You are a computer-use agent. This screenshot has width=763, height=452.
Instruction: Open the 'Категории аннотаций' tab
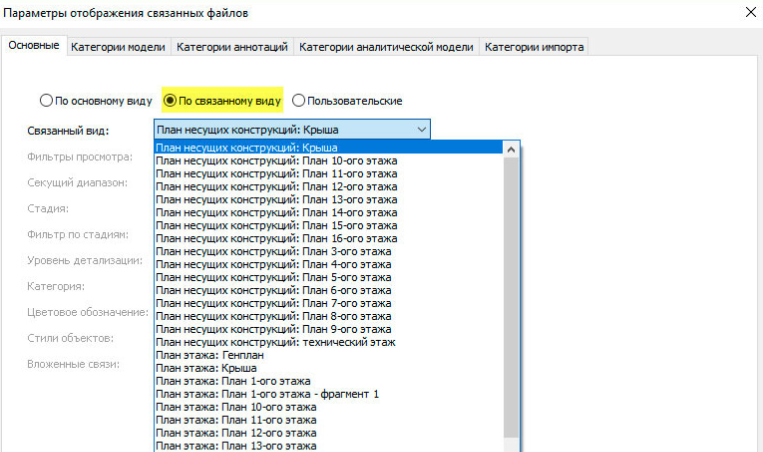[233, 46]
